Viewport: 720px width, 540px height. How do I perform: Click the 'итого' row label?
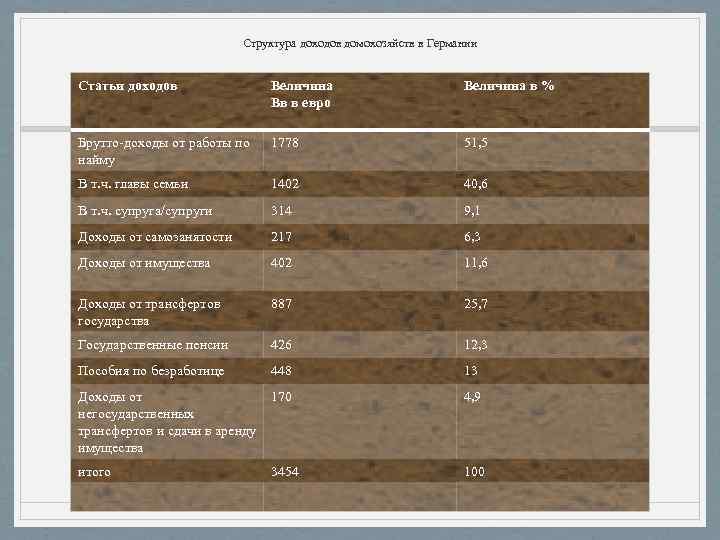[94, 472]
